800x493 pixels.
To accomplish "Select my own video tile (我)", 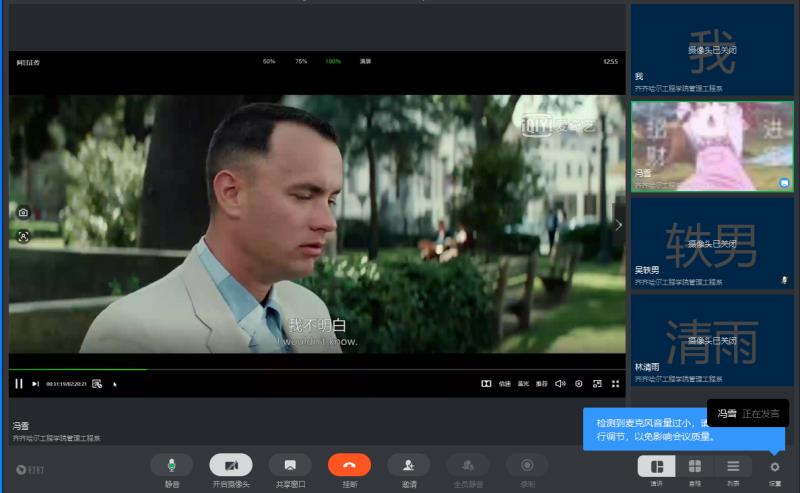I will pos(712,50).
